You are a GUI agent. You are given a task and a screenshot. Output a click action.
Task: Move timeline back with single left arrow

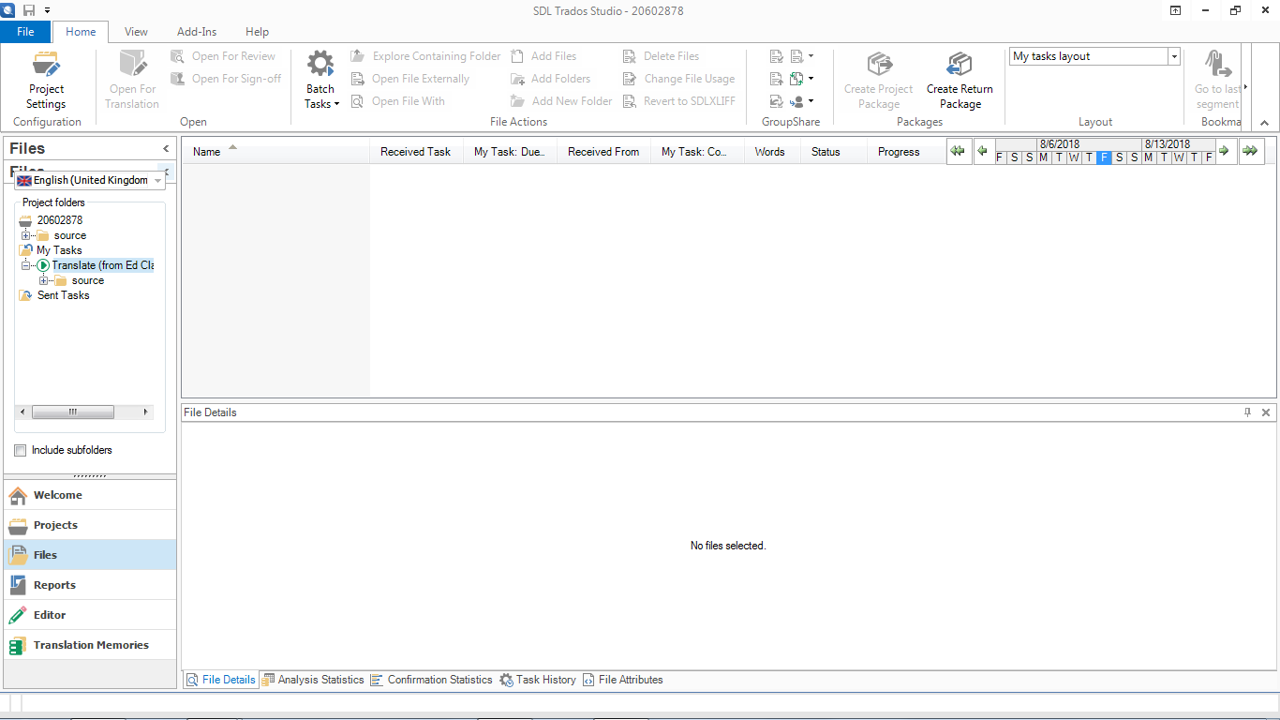pyautogui.click(x=983, y=151)
